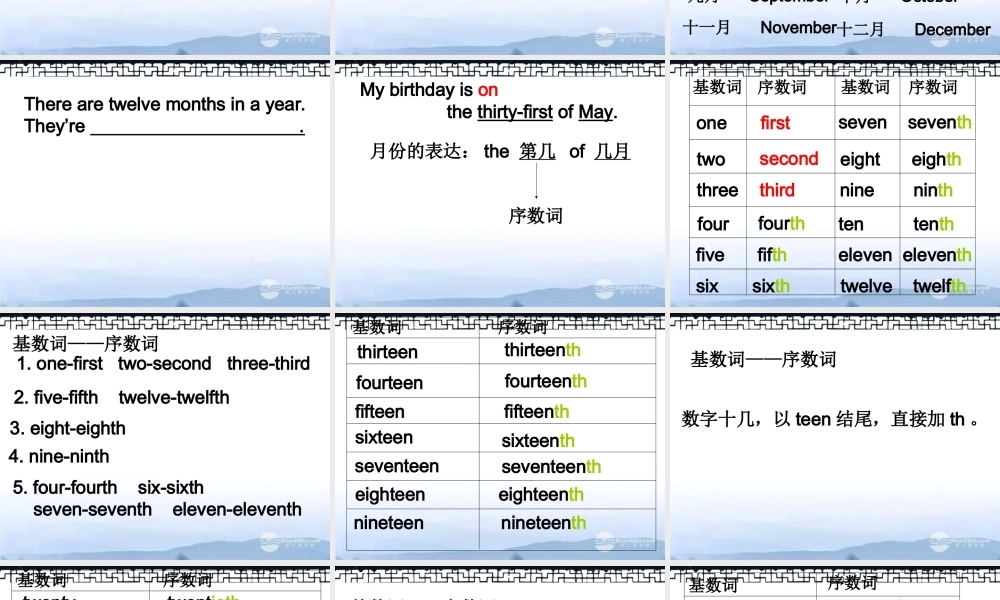Click '基数词——序数词' heading above the numbered list
This screenshot has width=1000, height=600.
click(85, 344)
